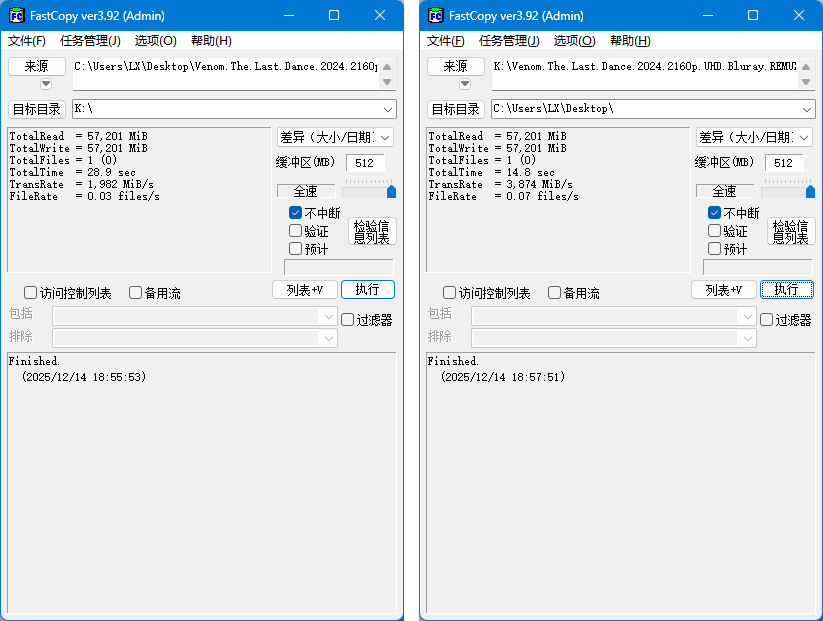823x621 pixels.
Task: Click source scrollbar down arrow in left window
Action: pyautogui.click(x=387, y=82)
